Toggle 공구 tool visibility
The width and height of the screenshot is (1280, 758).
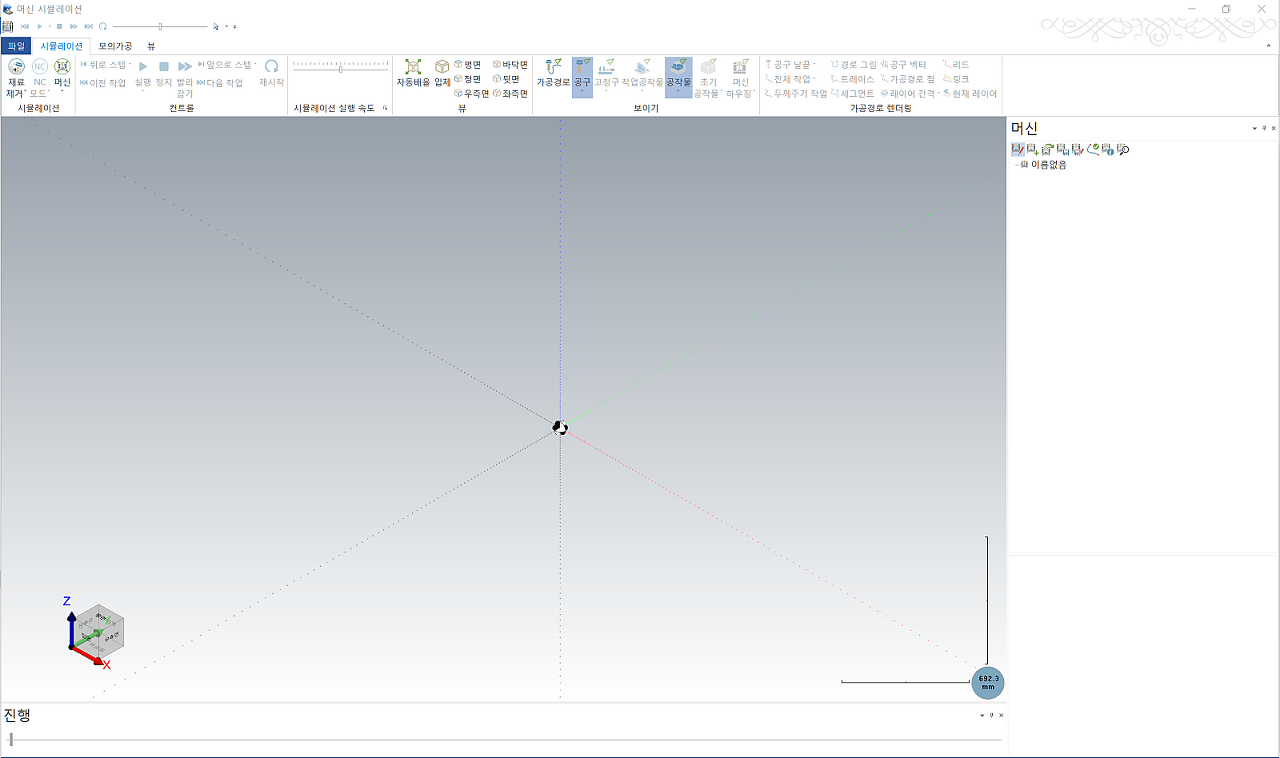[582, 78]
